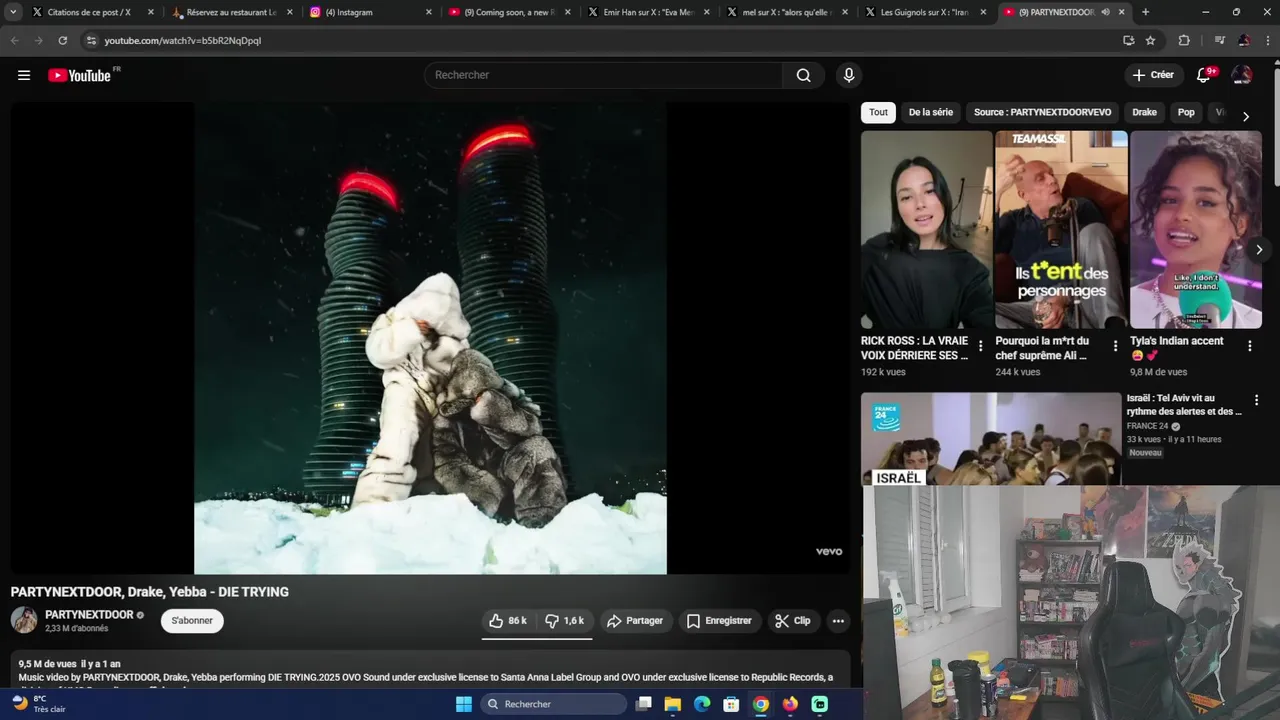
Task: Open File Explorer from the taskbar
Action: pyautogui.click(x=673, y=704)
